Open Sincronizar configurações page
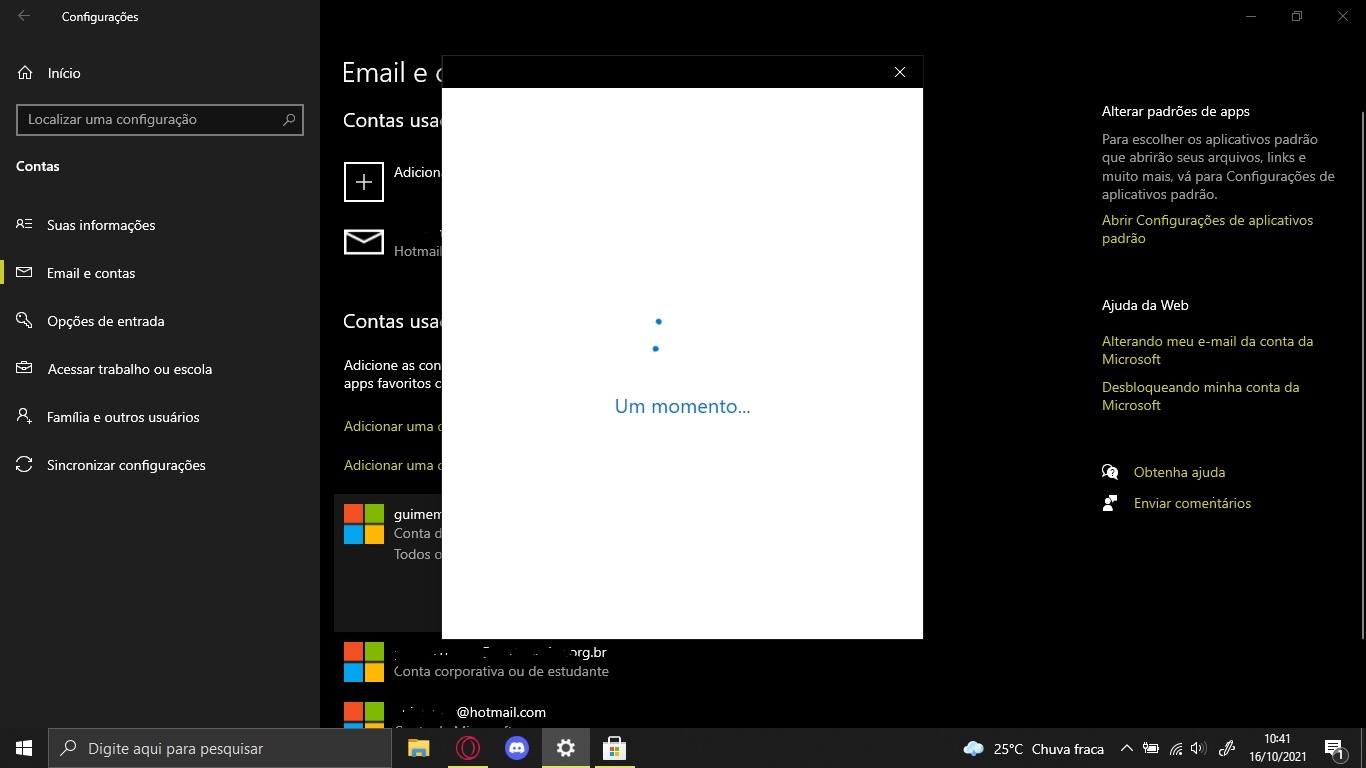Viewport: 1366px width, 768px height. point(160,465)
